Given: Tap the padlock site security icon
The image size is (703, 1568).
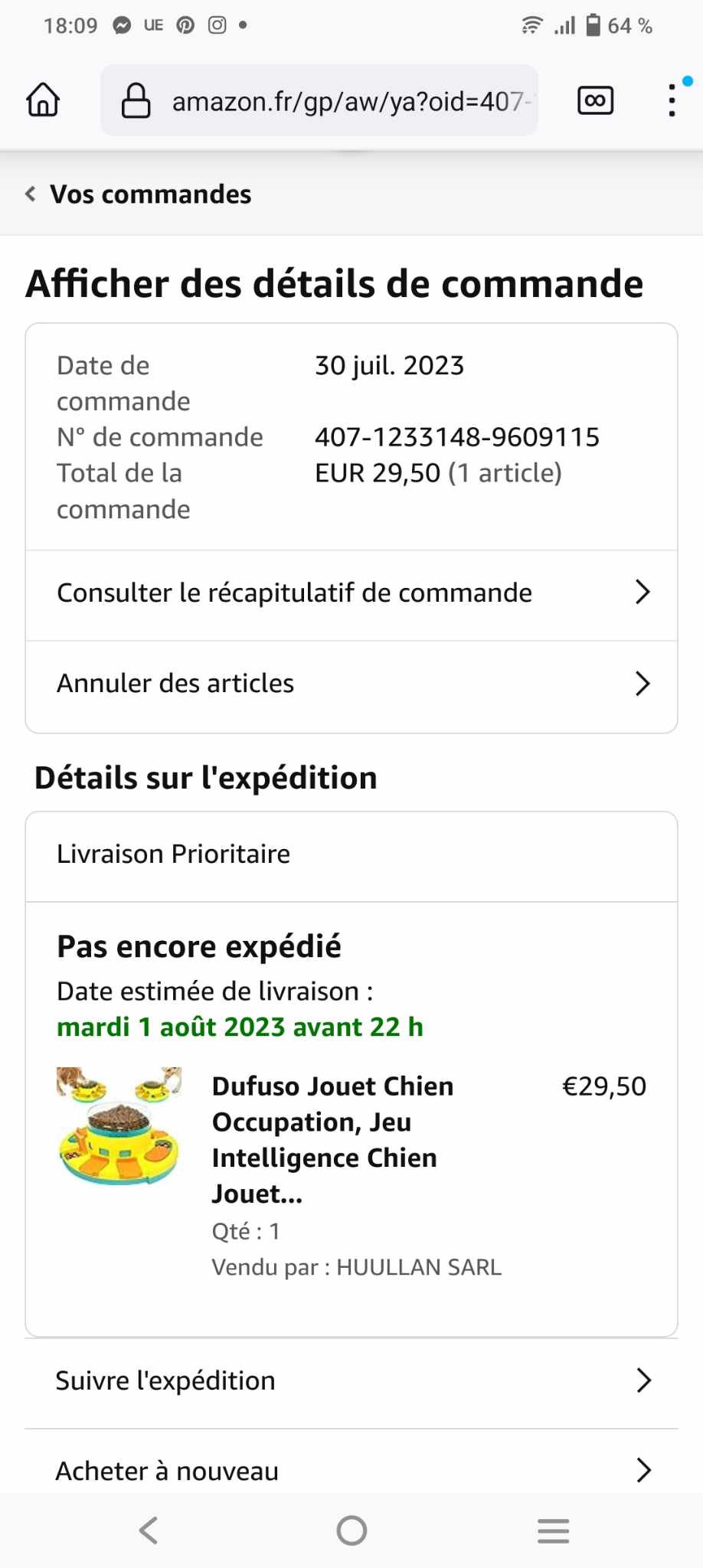Looking at the screenshot, I should click(136, 100).
